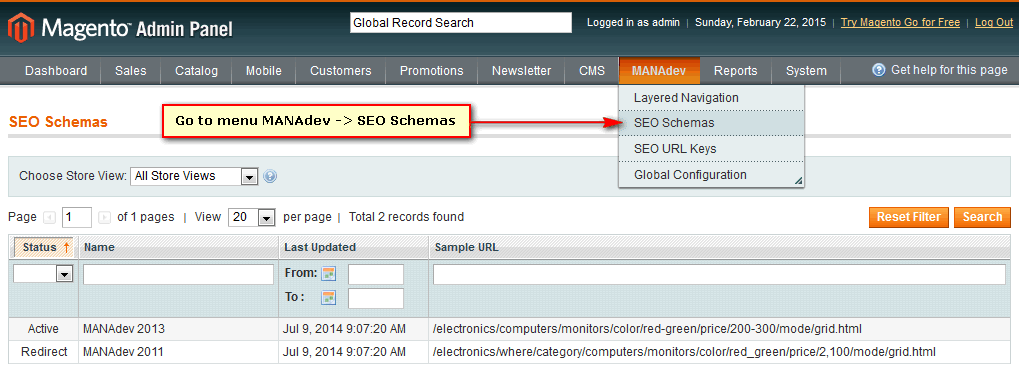Open the Choose Store View dropdown
The image size is (1019, 372).
point(194,176)
